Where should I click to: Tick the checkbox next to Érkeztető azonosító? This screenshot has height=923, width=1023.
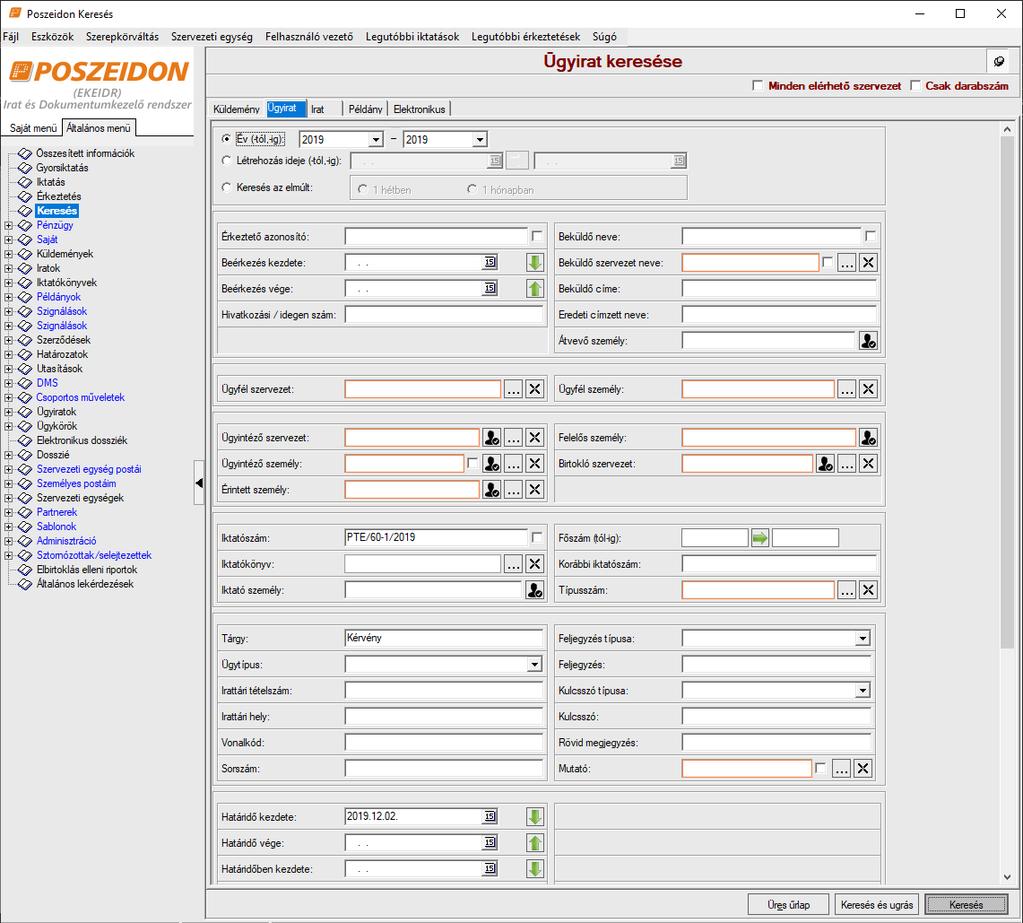pos(537,235)
